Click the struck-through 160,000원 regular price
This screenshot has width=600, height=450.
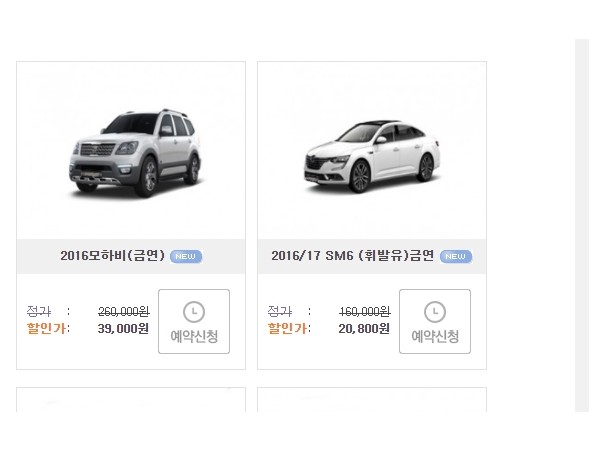364,311
